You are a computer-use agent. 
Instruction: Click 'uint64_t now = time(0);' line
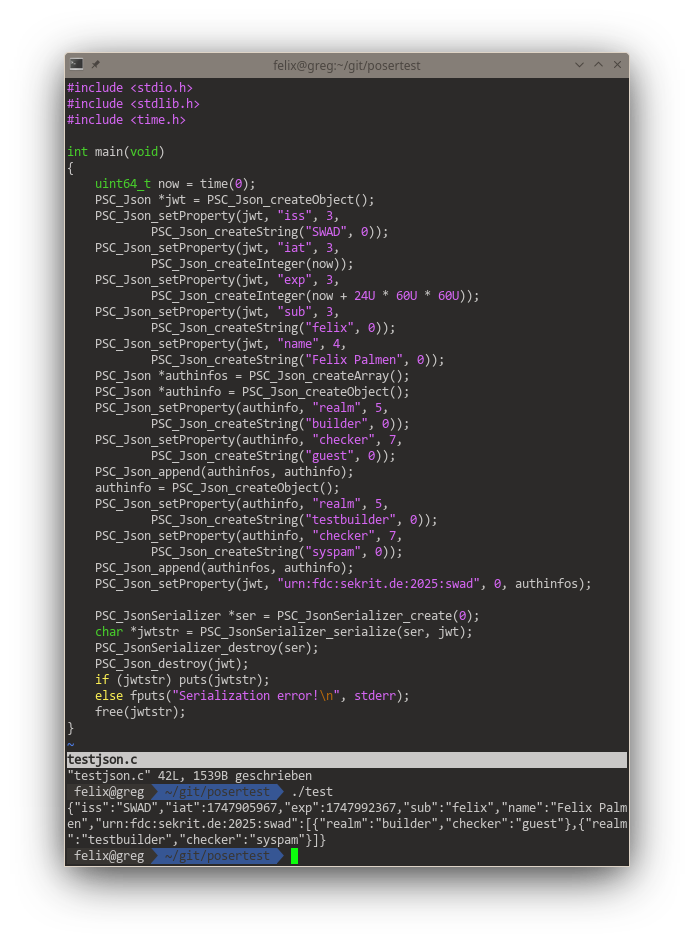tap(175, 184)
